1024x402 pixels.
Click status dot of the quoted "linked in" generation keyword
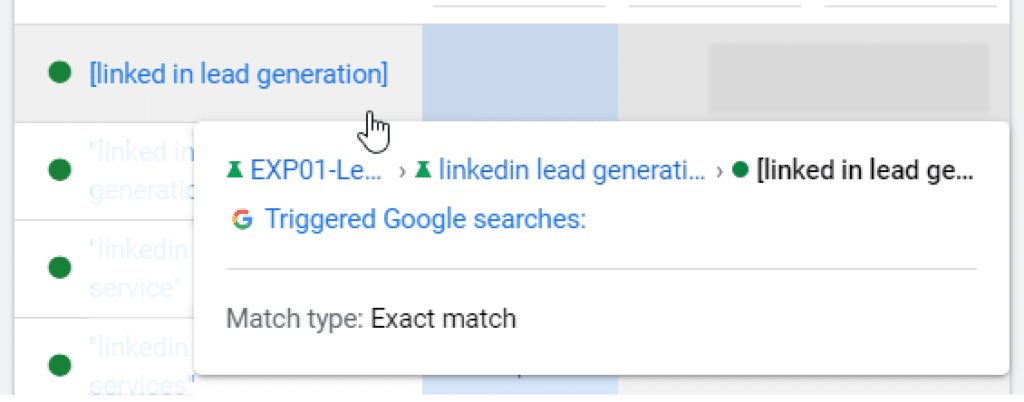(x=60, y=169)
